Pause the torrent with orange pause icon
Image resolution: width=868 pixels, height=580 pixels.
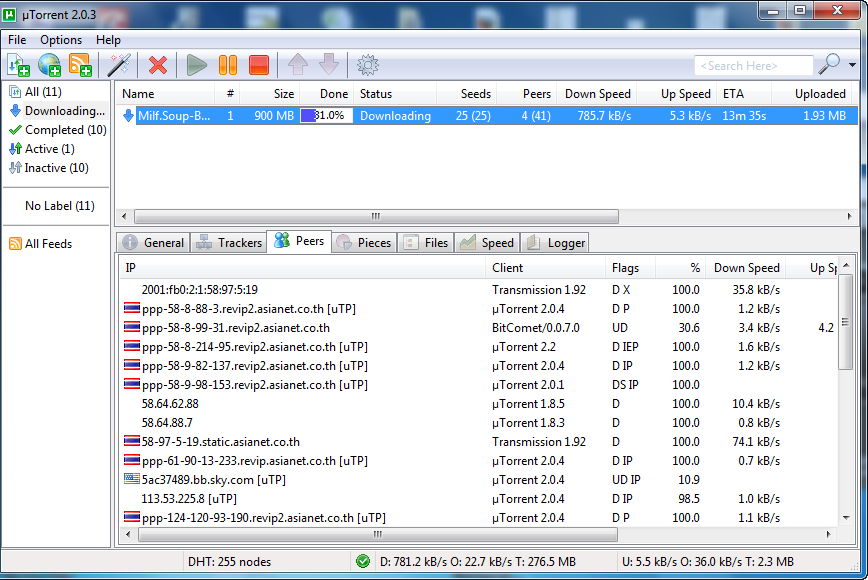[x=228, y=65]
